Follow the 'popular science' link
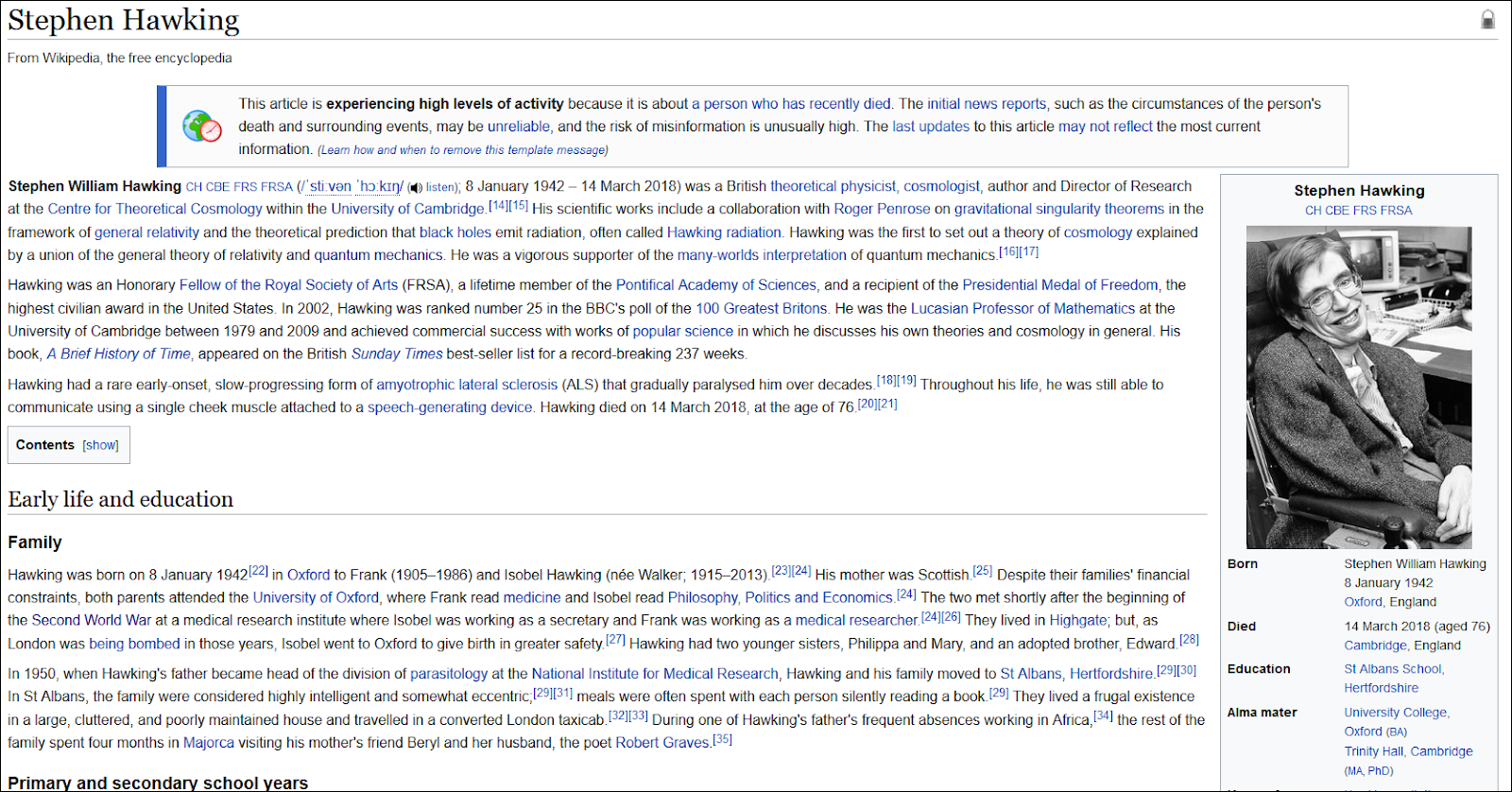1512x792 pixels. [682, 332]
